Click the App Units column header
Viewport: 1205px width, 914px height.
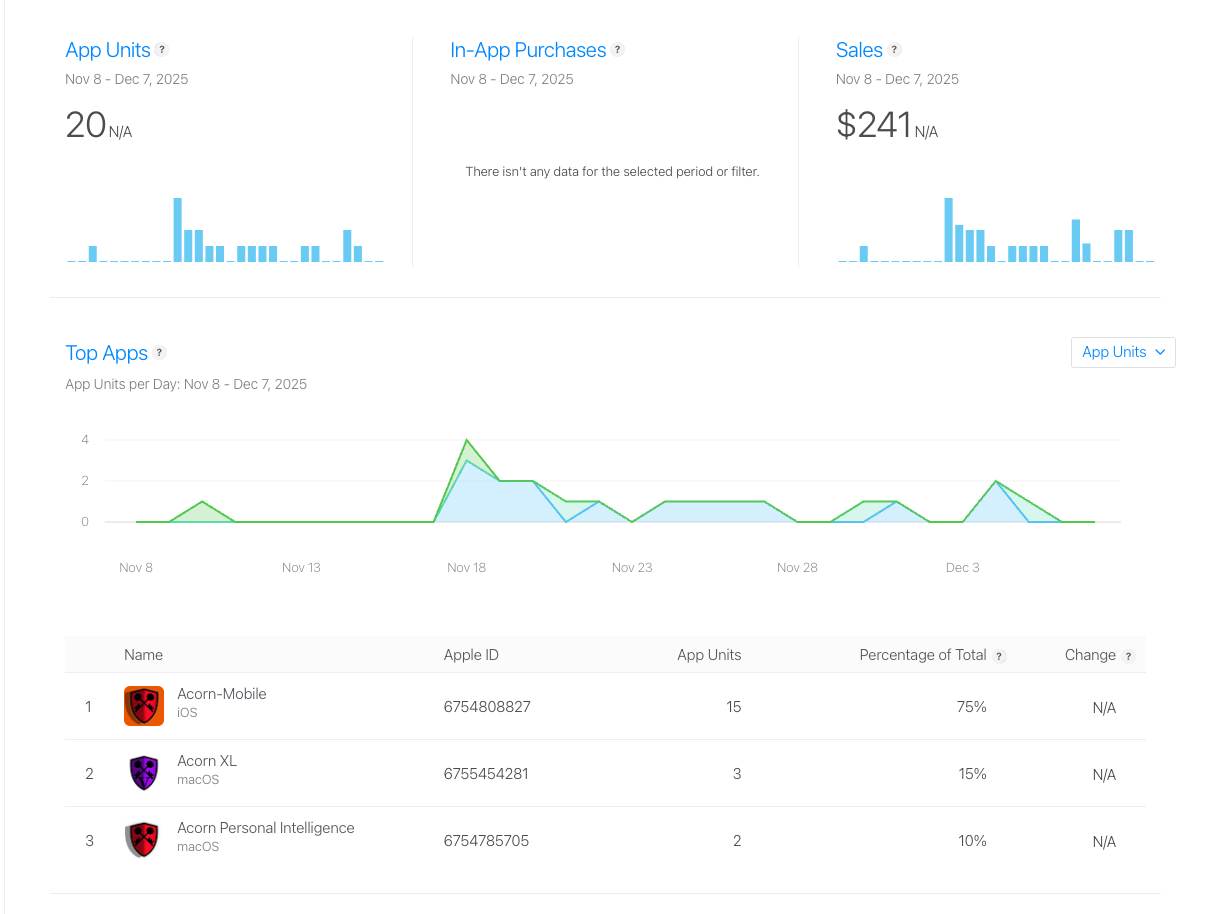point(709,655)
